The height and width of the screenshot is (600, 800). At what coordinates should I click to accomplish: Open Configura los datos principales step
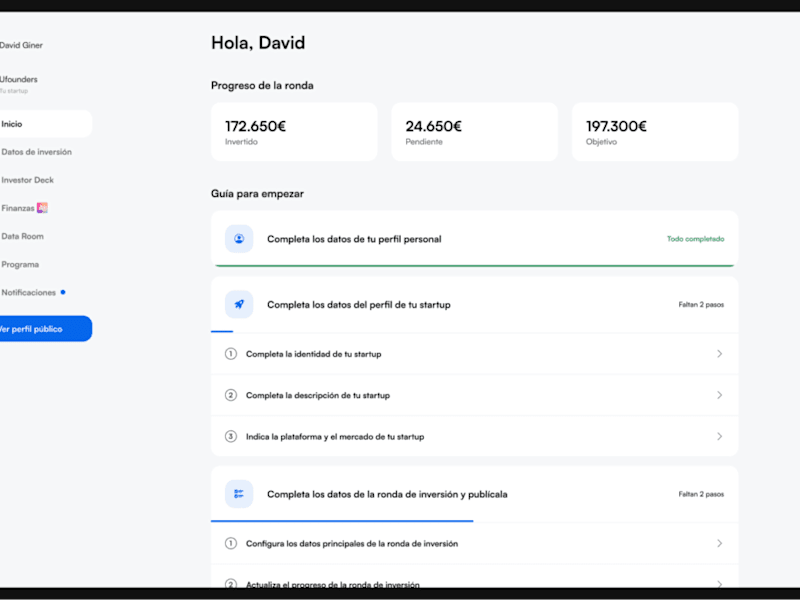click(x=474, y=543)
